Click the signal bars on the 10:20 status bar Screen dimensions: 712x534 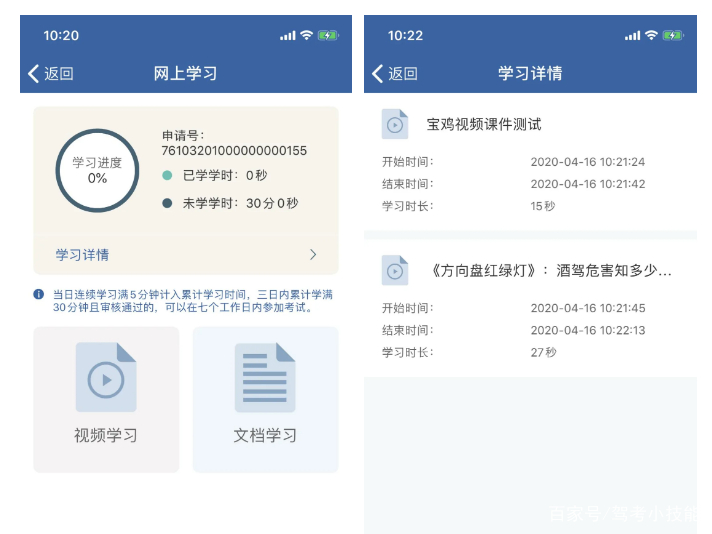coord(288,36)
